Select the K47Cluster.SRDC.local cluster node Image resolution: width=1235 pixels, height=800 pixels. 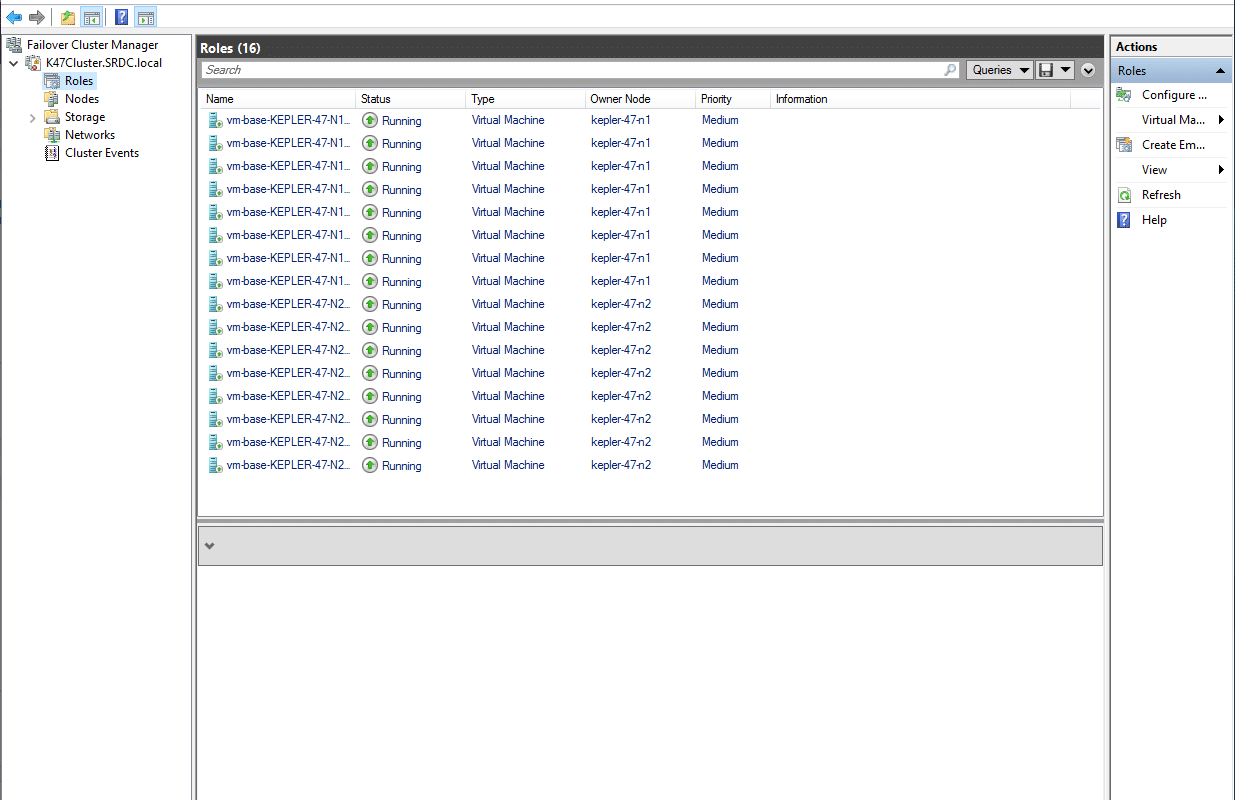click(x=104, y=63)
